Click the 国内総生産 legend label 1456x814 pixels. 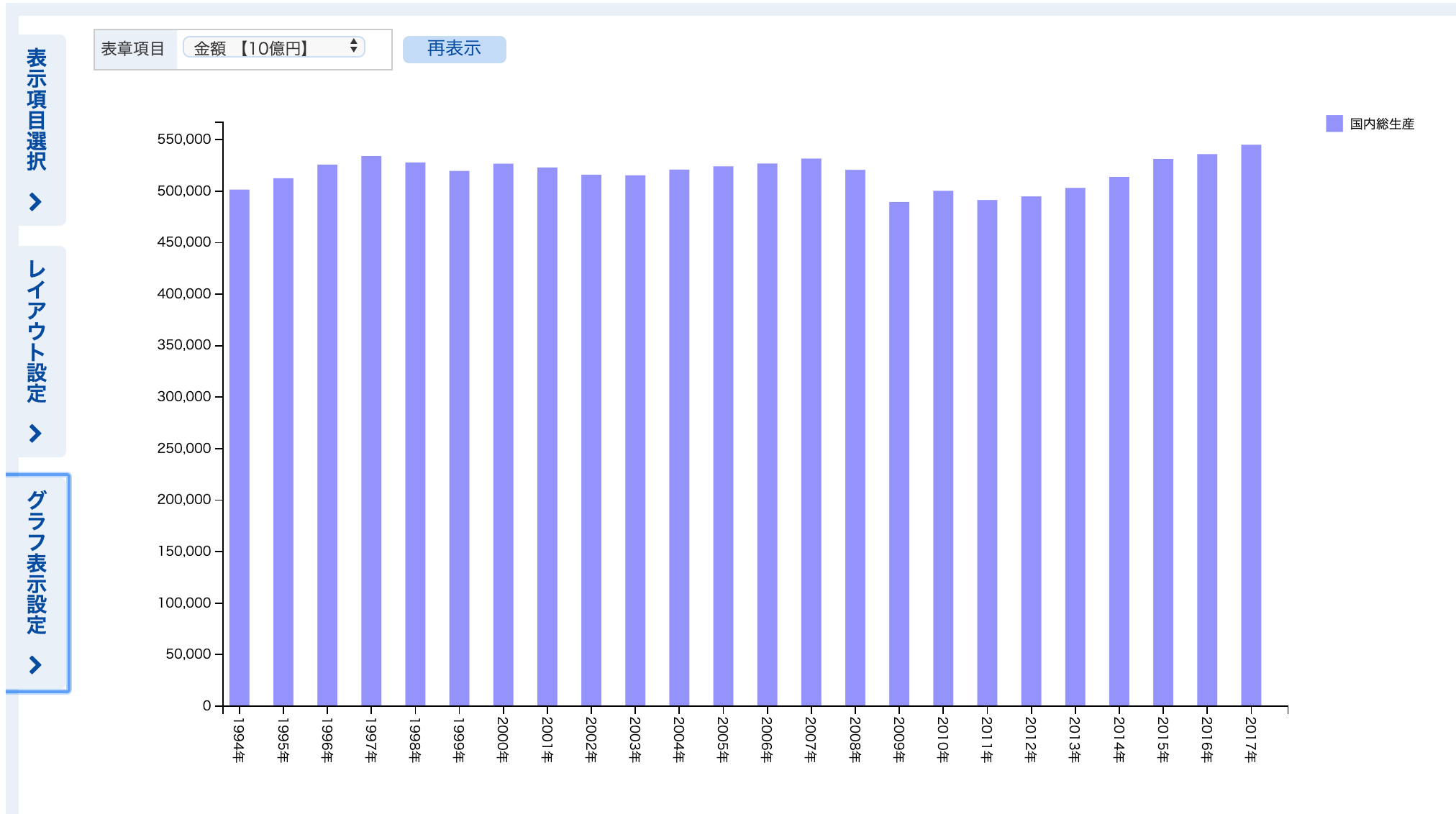pos(1382,124)
